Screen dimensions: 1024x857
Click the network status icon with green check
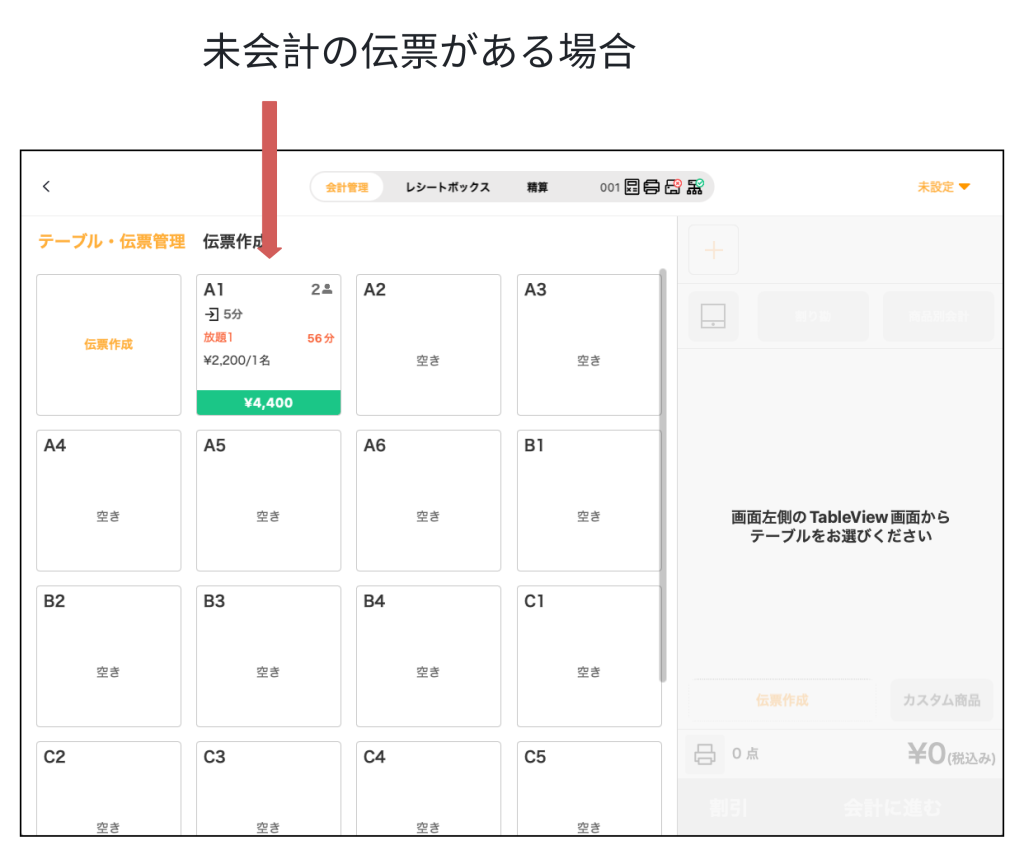click(x=695, y=187)
